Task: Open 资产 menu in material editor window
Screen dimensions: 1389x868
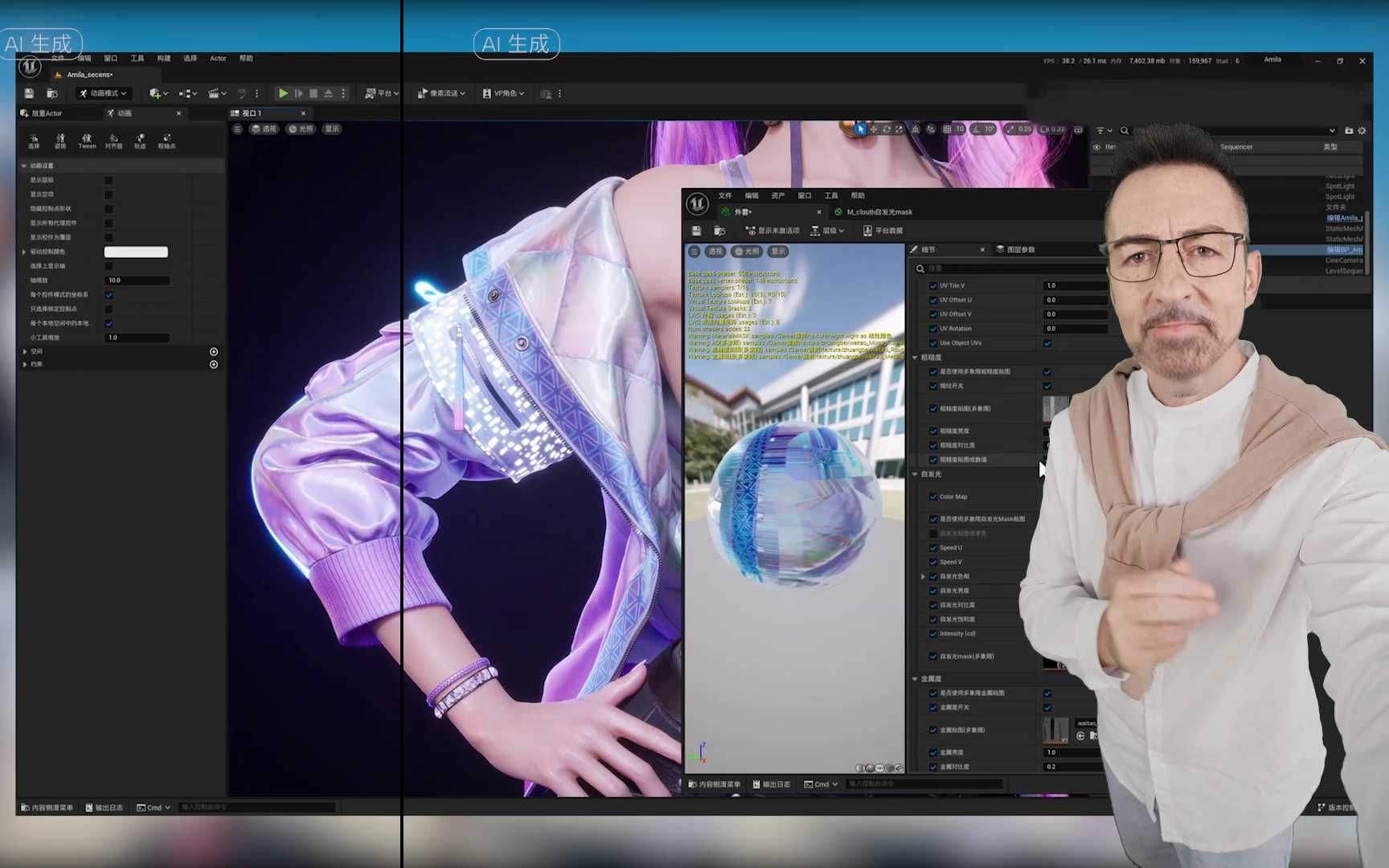Action: 778,195
